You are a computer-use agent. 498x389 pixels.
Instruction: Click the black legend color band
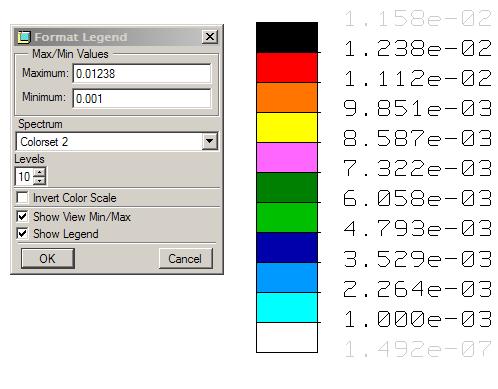point(287,37)
